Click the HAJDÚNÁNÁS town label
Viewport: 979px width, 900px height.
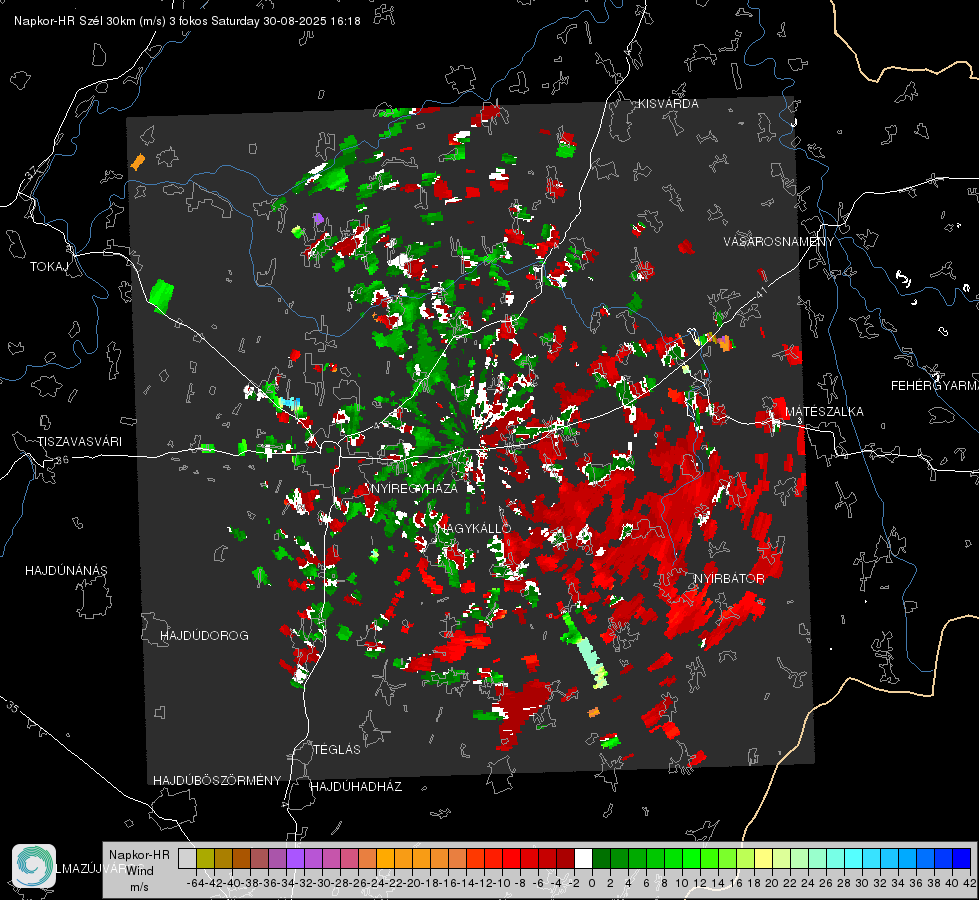pos(66,570)
